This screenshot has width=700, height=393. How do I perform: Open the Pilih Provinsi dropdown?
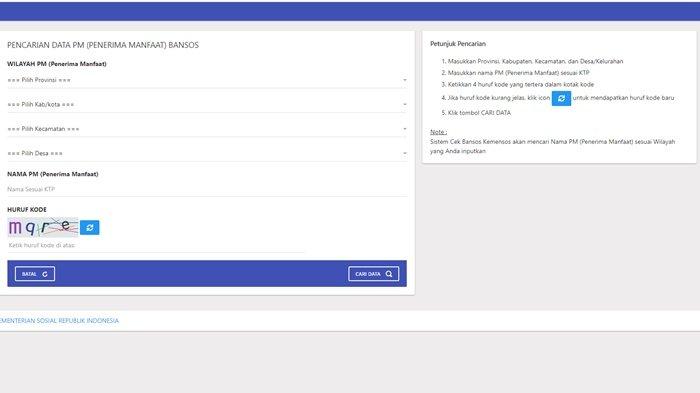pos(207,80)
